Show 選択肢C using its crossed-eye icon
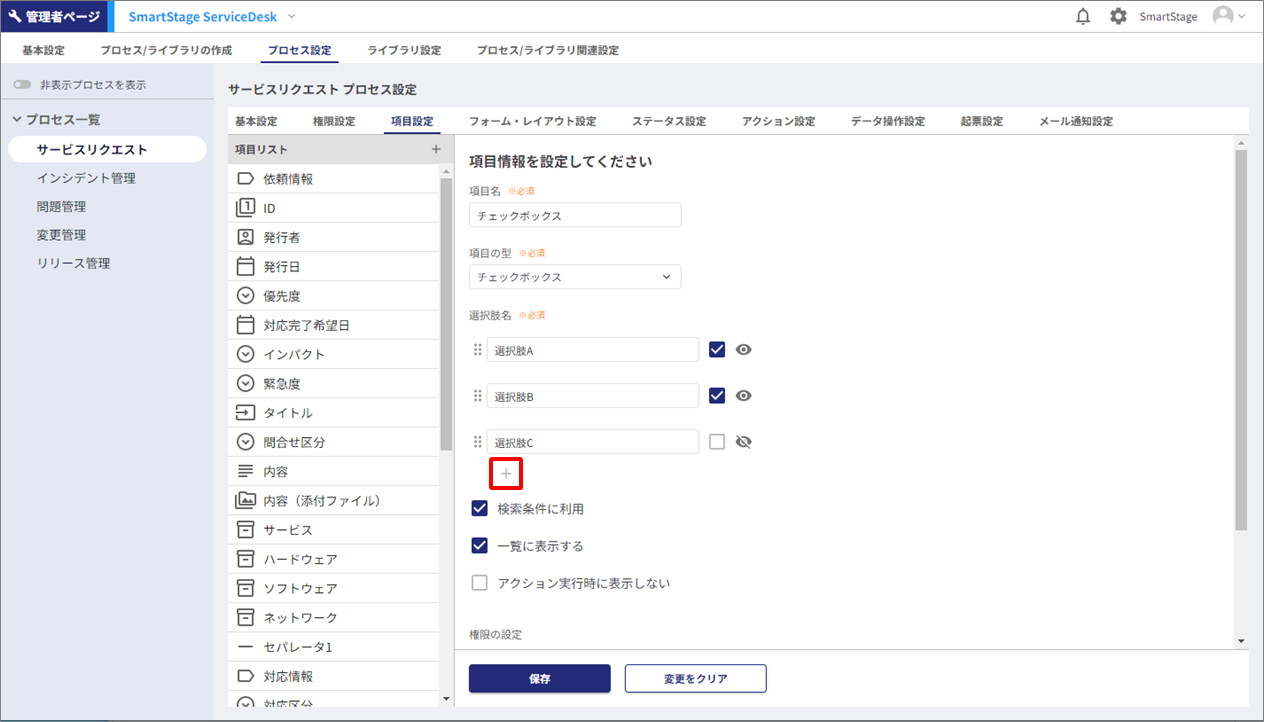The width and height of the screenshot is (1264, 722). [743, 442]
